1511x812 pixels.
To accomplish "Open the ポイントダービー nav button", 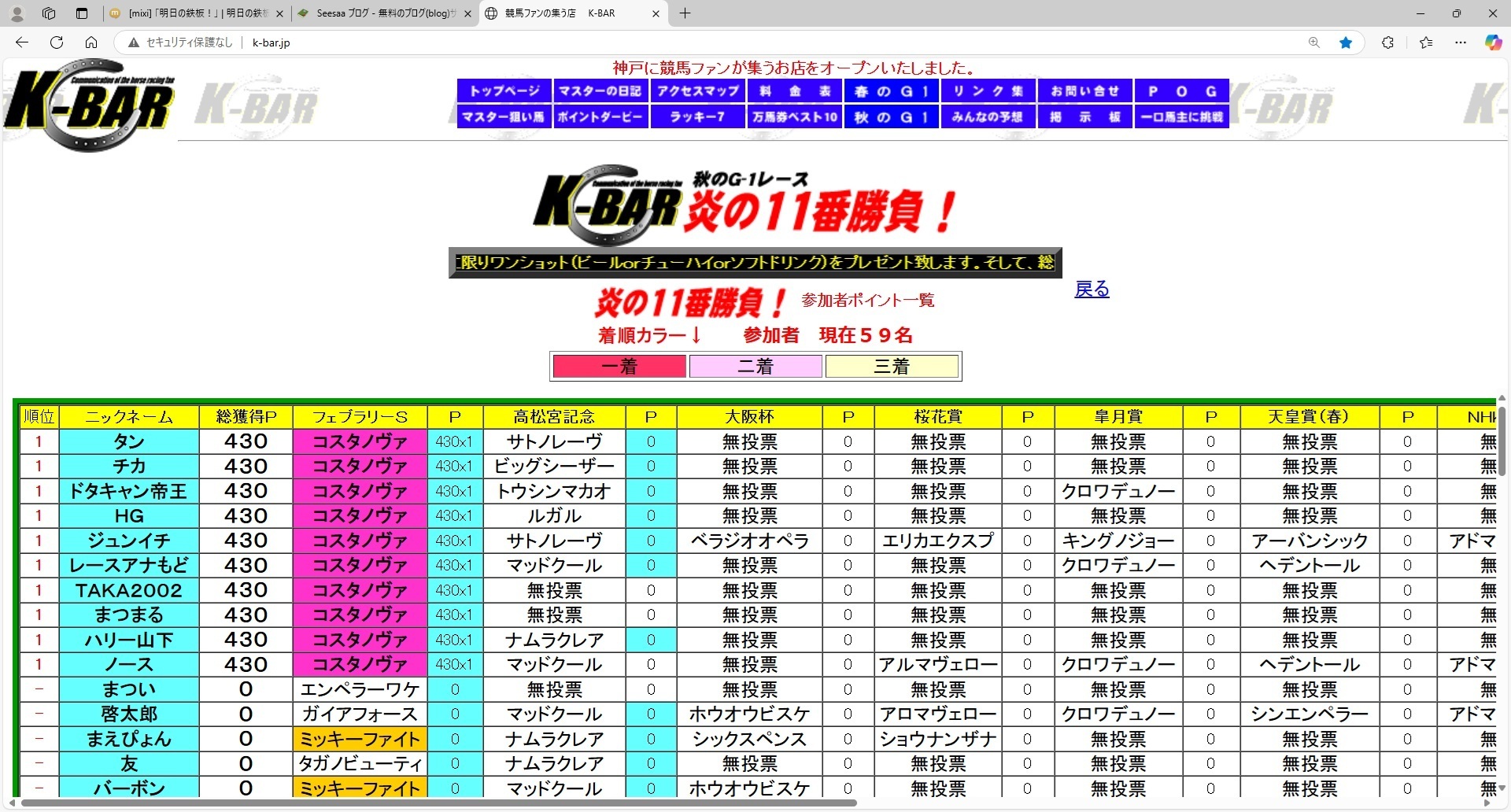I will (600, 116).
